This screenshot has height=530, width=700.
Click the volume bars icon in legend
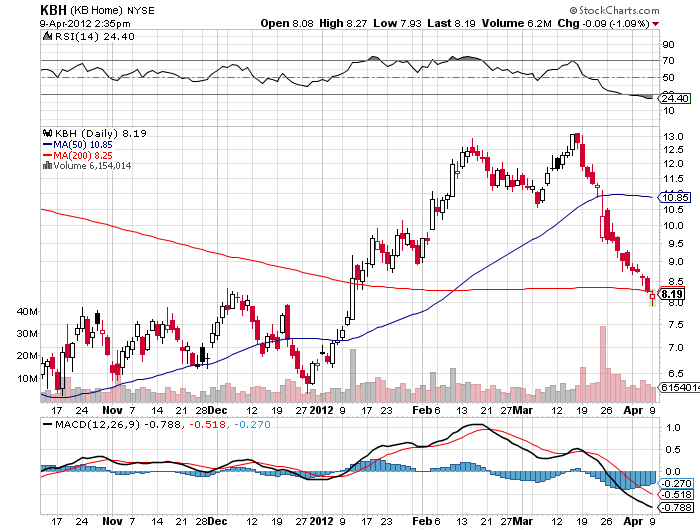tap(47, 166)
